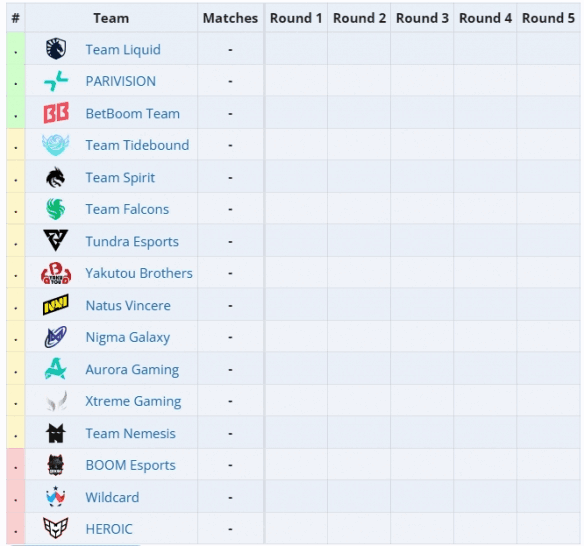Click the Nigma Galaxy logo icon
The height and width of the screenshot is (546, 584).
click(55, 337)
